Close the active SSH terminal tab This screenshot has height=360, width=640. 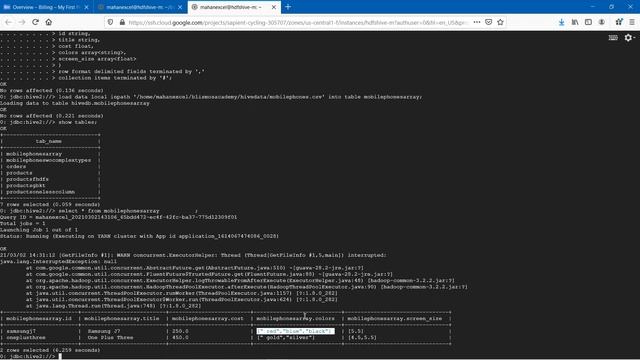click(x=274, y=7)
